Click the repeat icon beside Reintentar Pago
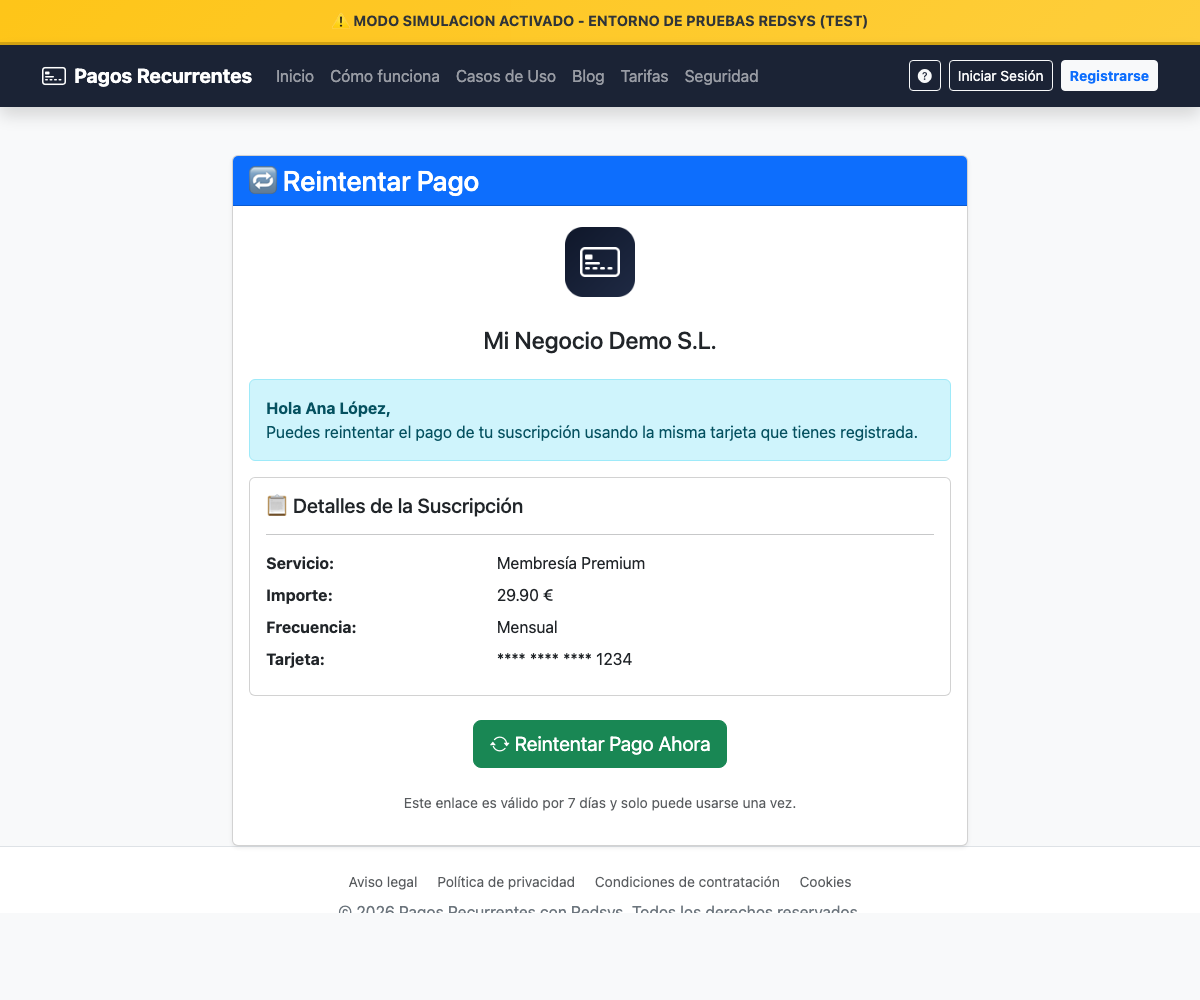 263,181
